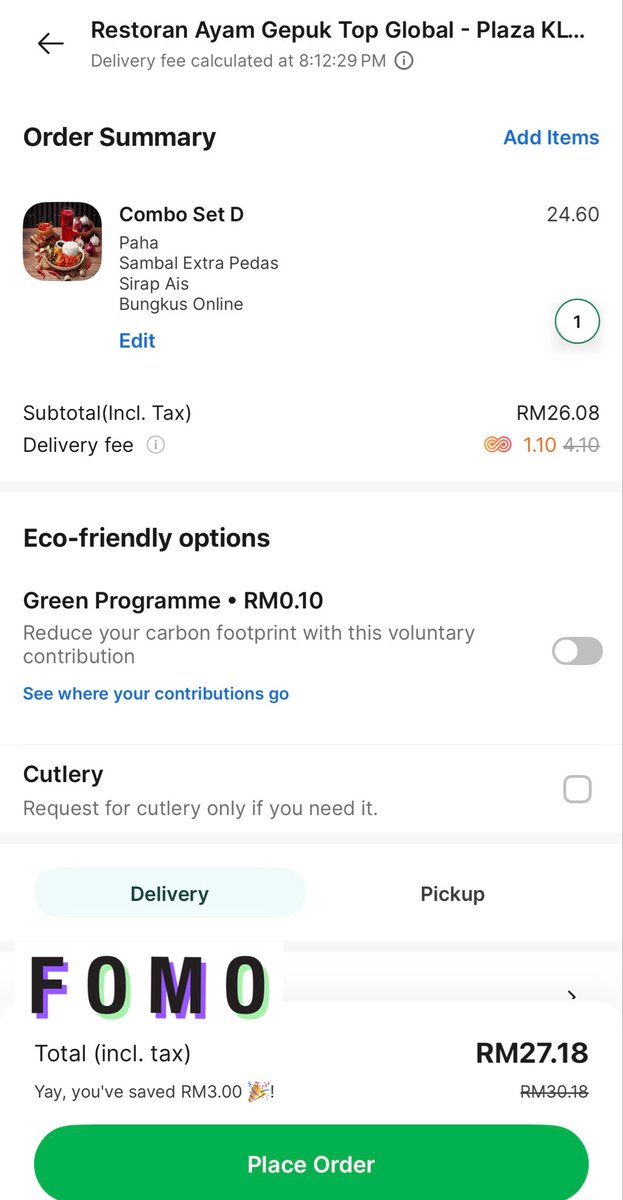
Task: Tap the back arrow icon
Action: click(x=50, y=43)
